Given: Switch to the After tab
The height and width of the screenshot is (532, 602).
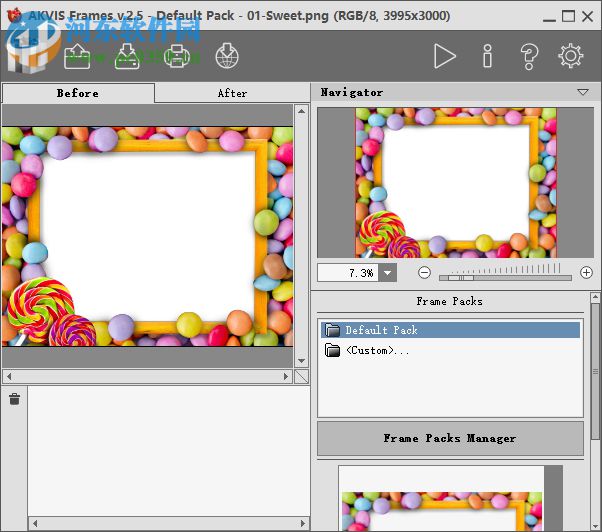Looking at the screenshot, I should [232, 93].
